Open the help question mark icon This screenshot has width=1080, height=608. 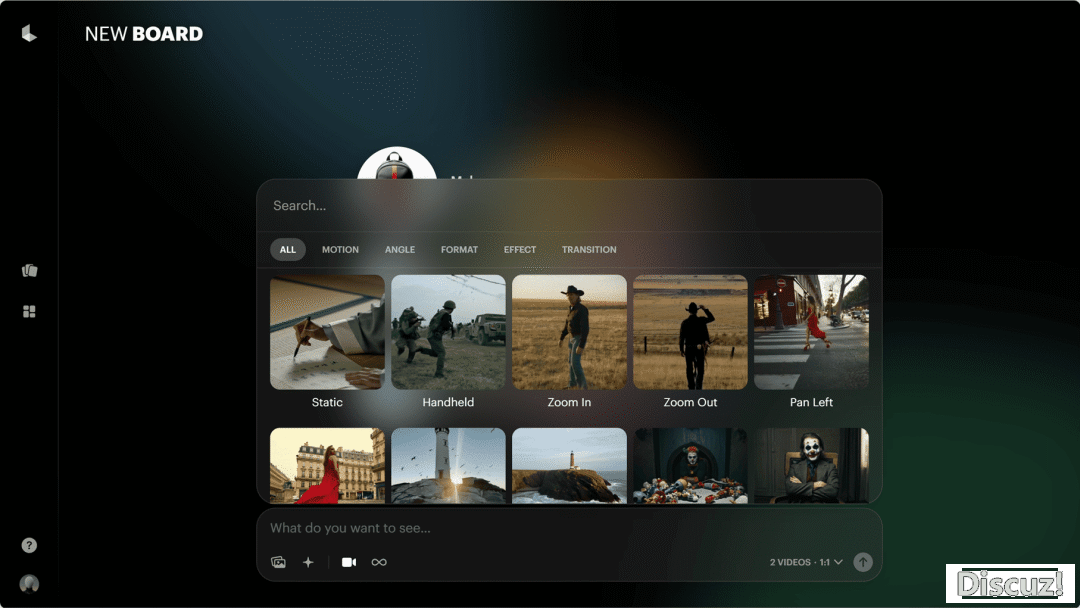[29, 546]
